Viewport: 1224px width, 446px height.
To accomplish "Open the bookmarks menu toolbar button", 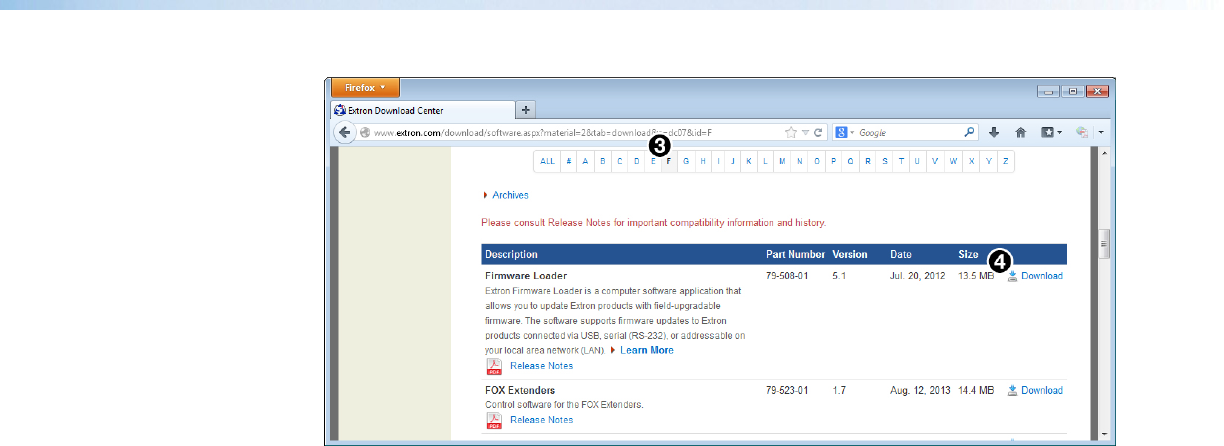I will click(1051, 131).
